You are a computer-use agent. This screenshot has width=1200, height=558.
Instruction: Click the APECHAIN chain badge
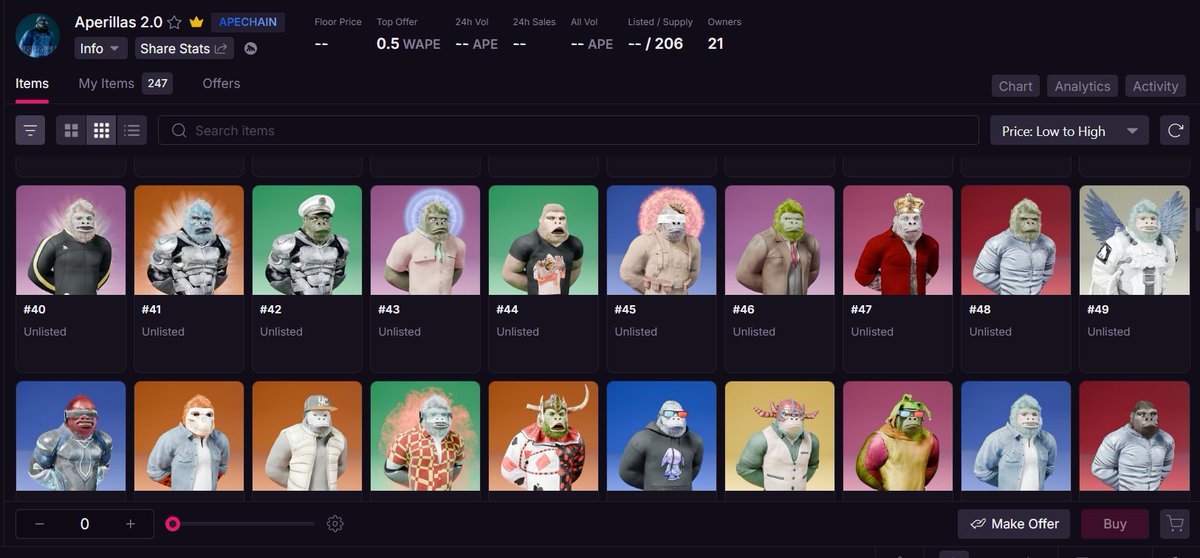coord(248,22)
